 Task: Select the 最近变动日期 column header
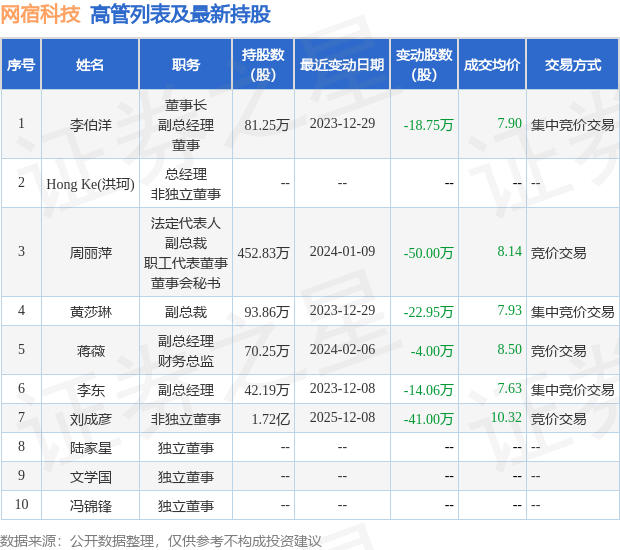342,65
